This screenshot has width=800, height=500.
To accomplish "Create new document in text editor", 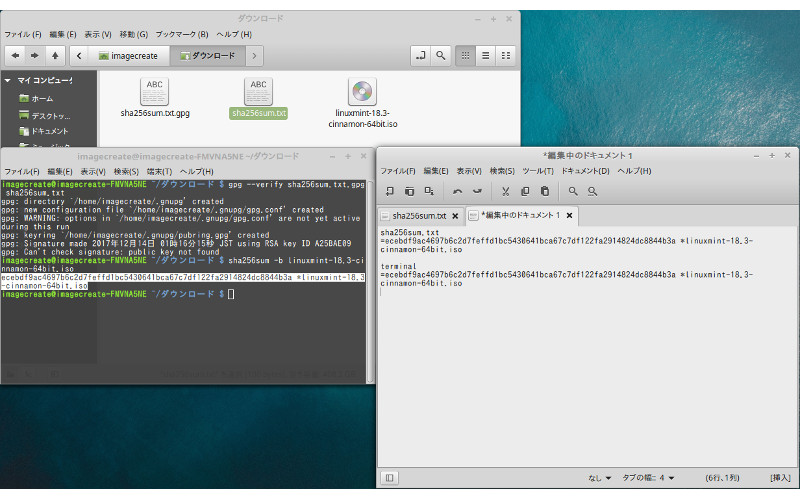I will click(x=390, y=191).
